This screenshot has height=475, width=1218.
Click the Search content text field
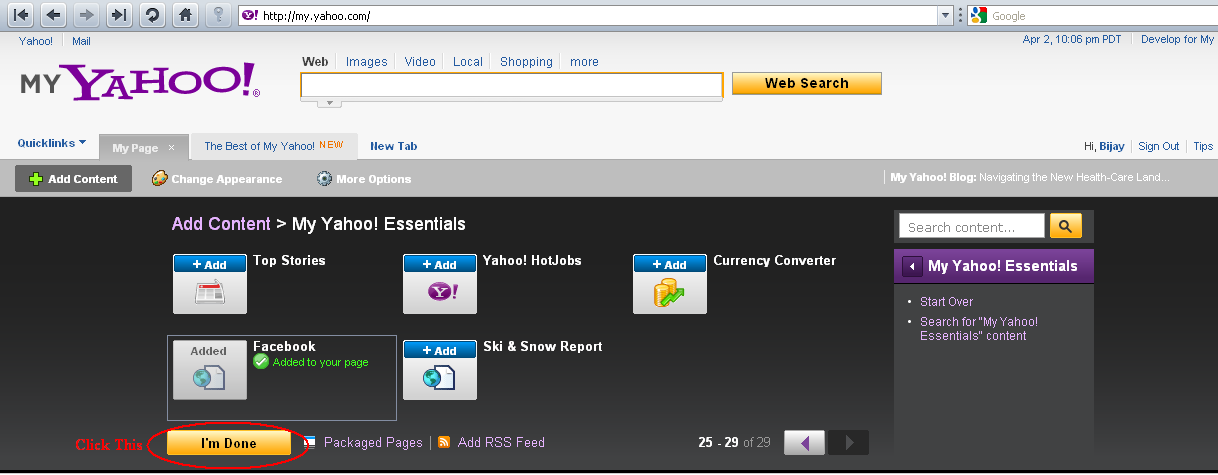(972, 227)
